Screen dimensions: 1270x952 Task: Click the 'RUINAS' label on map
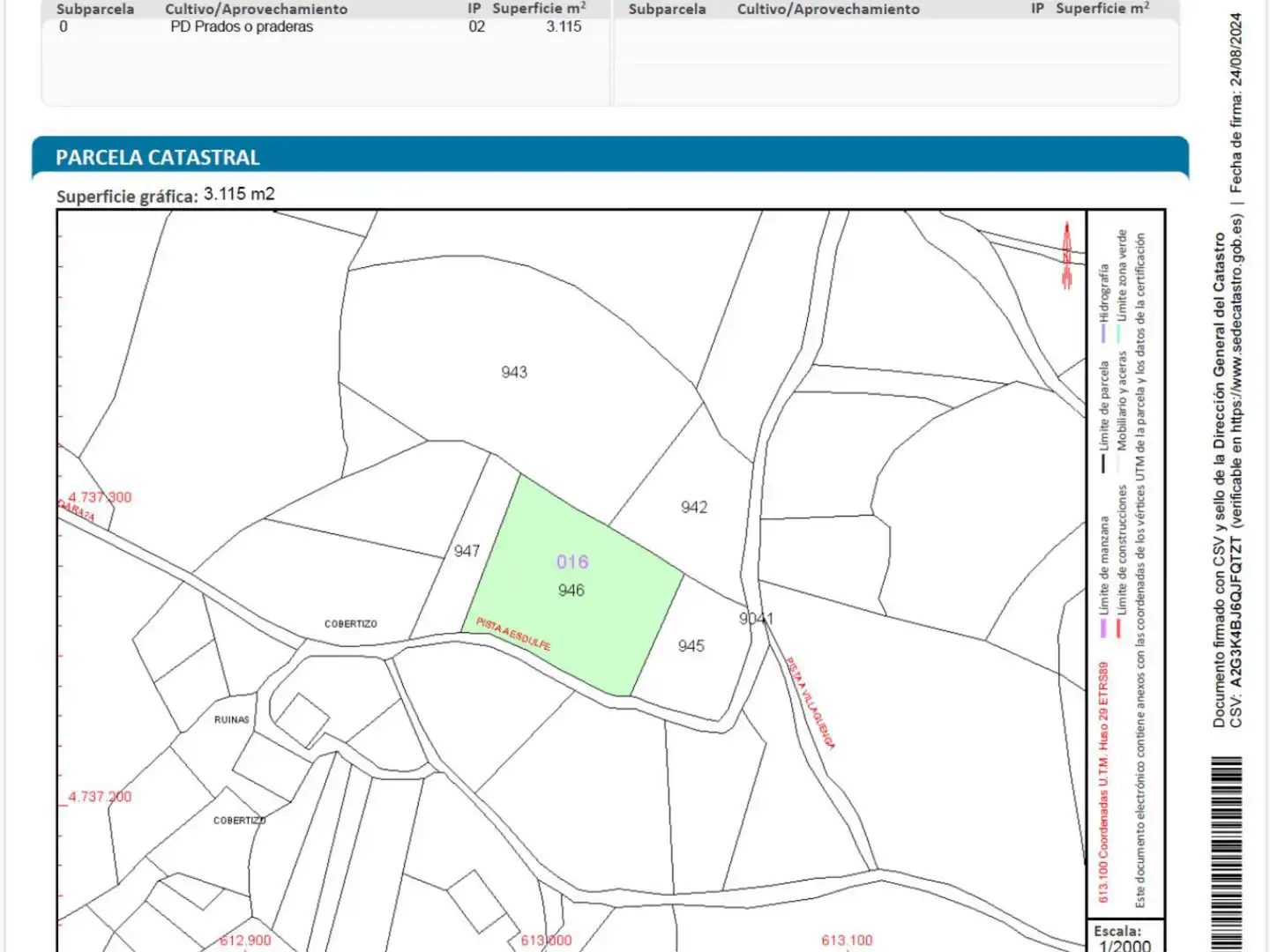[x=232, y=720]
